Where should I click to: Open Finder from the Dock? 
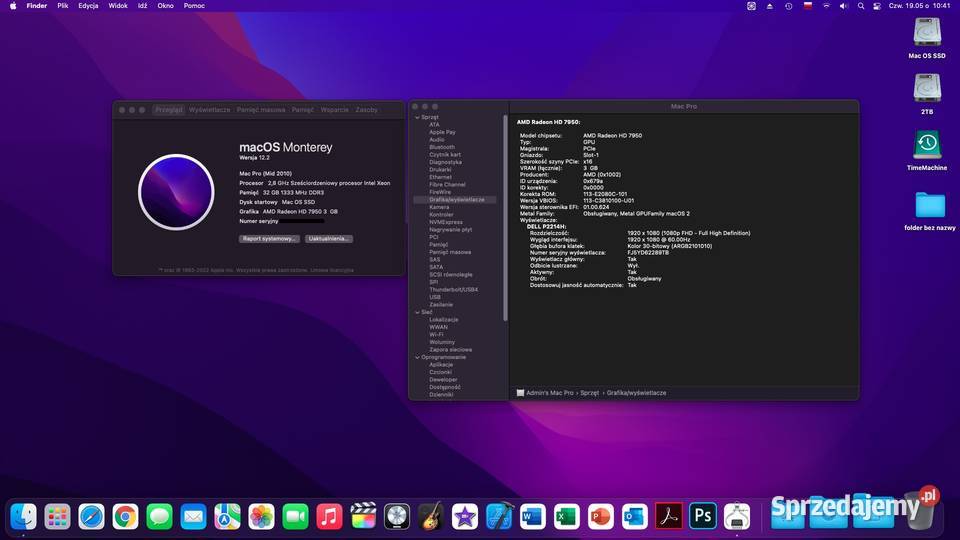(23, 517)
